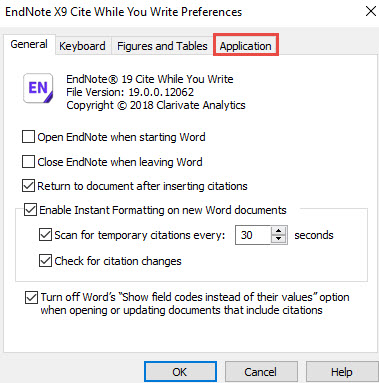Image resolution: width=379 pixels, height=383 pixels.
Task: Click the seconds value input field
Action: coord(253,235)
